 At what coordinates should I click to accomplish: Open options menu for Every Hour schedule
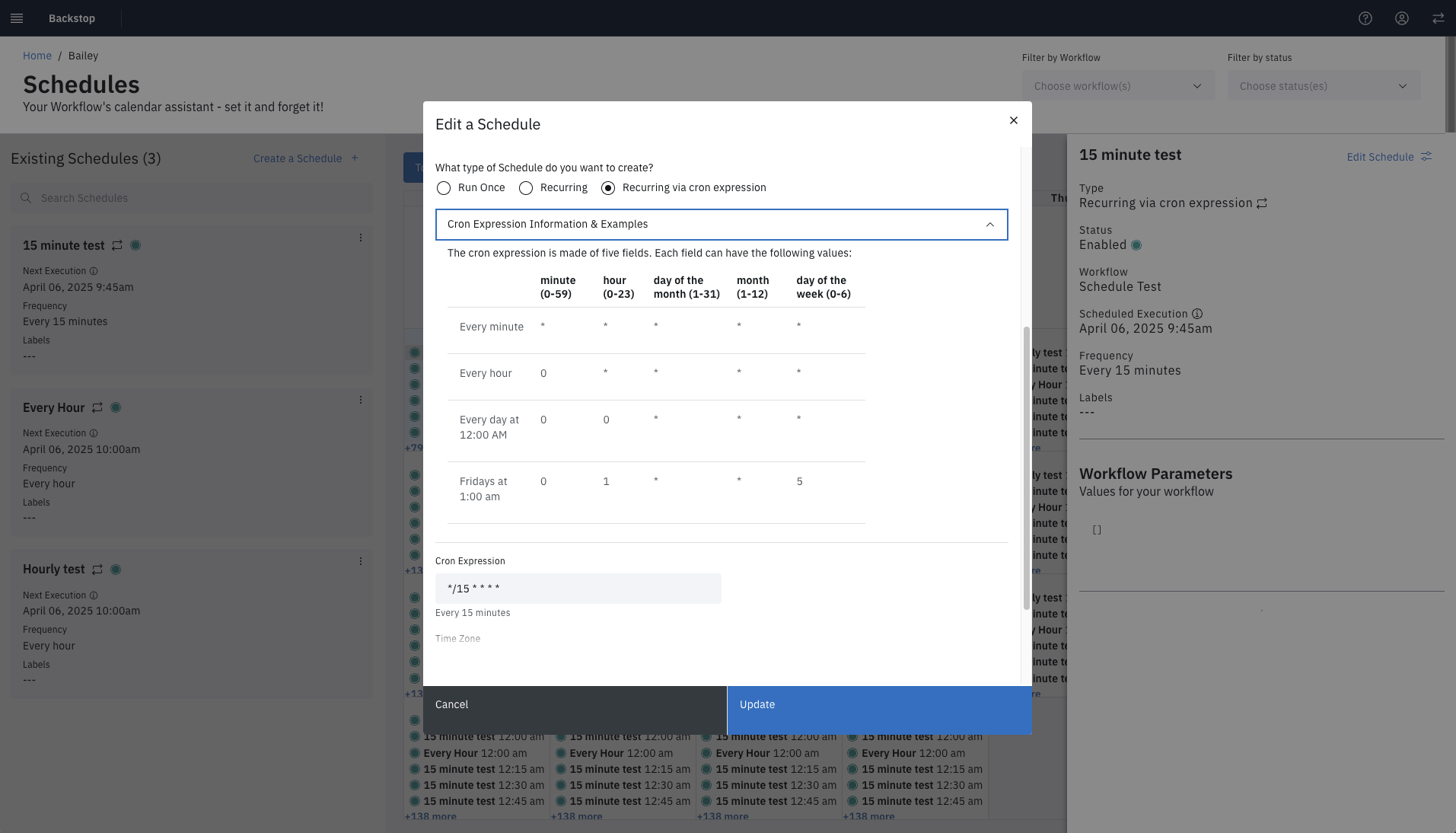(x=361, y=401)
